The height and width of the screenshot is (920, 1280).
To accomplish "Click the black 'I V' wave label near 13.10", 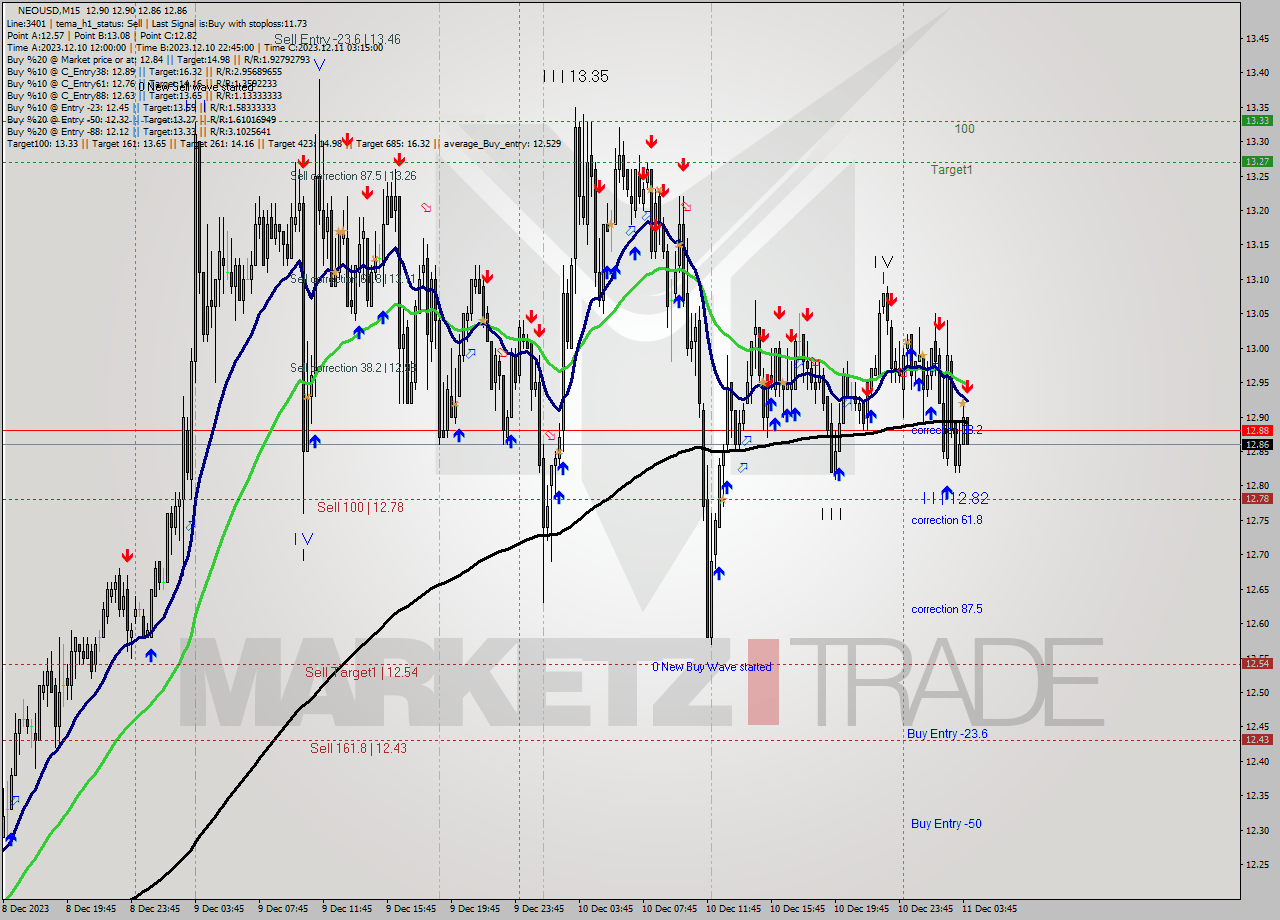I will coord(883,262).
